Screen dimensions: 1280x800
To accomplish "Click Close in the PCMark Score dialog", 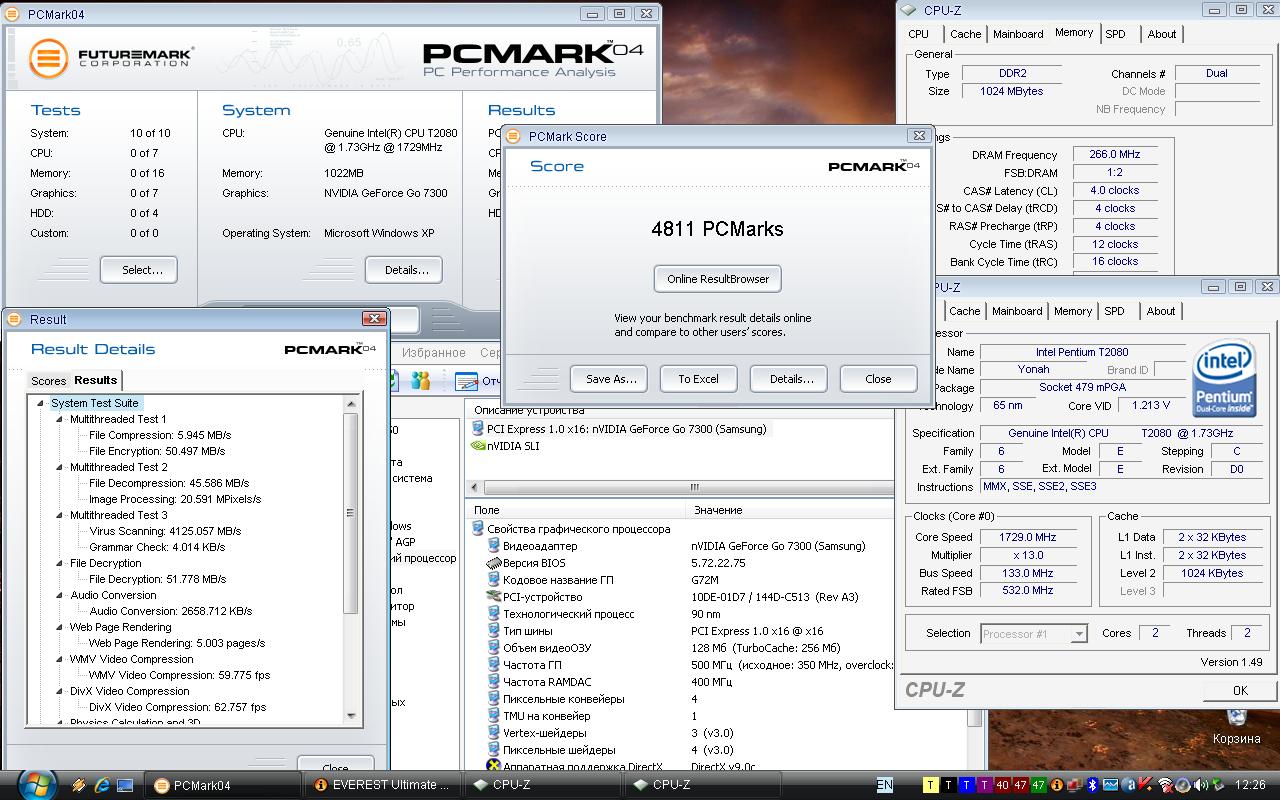I will click(x=878, y=379).
